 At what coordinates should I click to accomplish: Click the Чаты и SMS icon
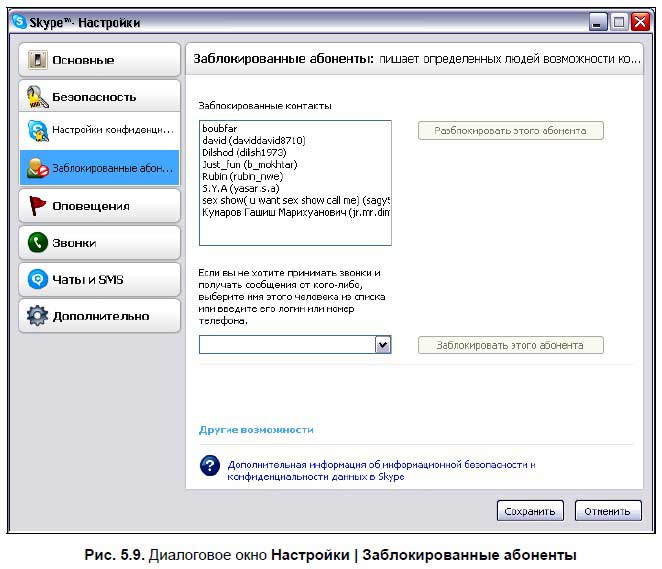click(x=38, y=279)
